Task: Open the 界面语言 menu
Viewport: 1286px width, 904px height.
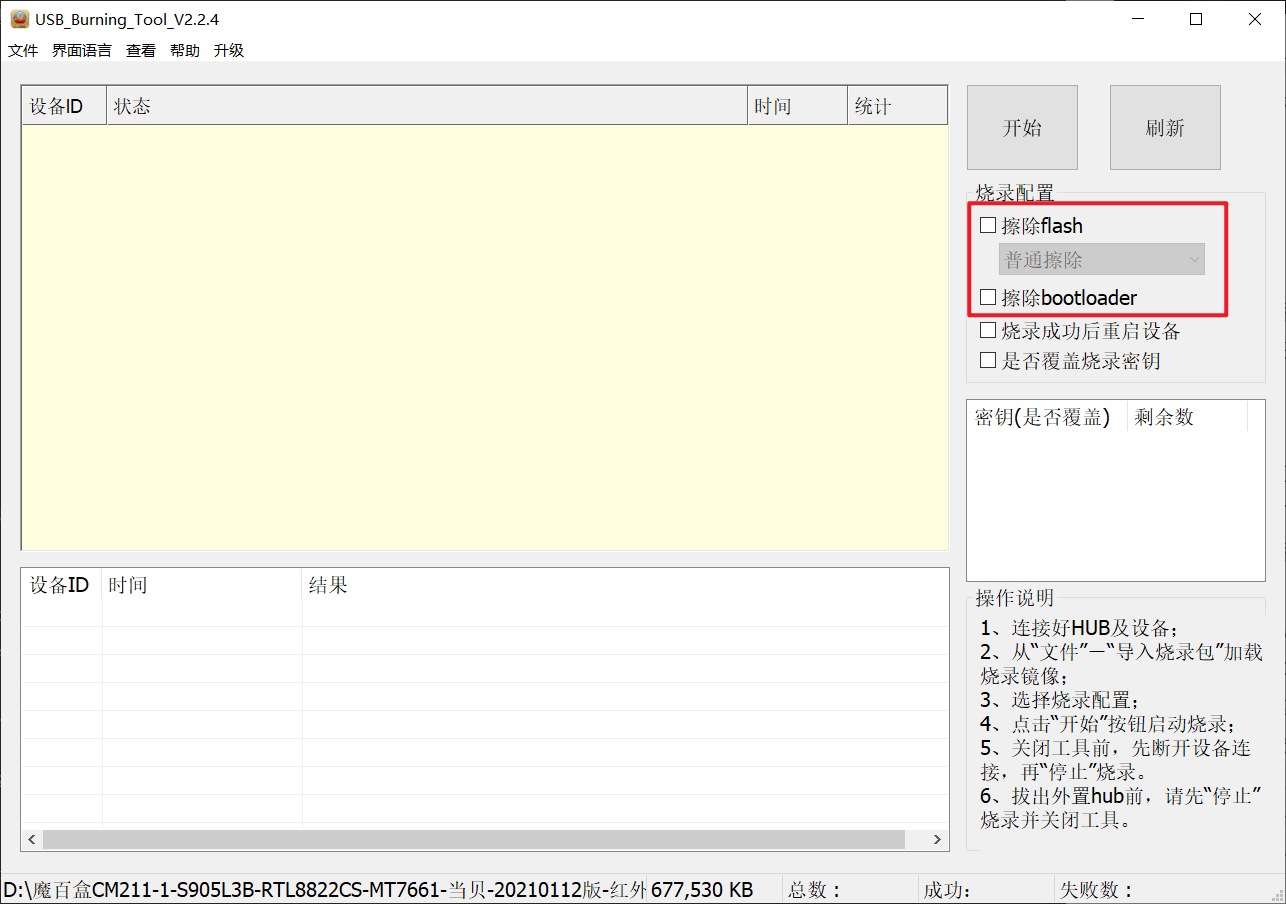Action: point(82,51)
